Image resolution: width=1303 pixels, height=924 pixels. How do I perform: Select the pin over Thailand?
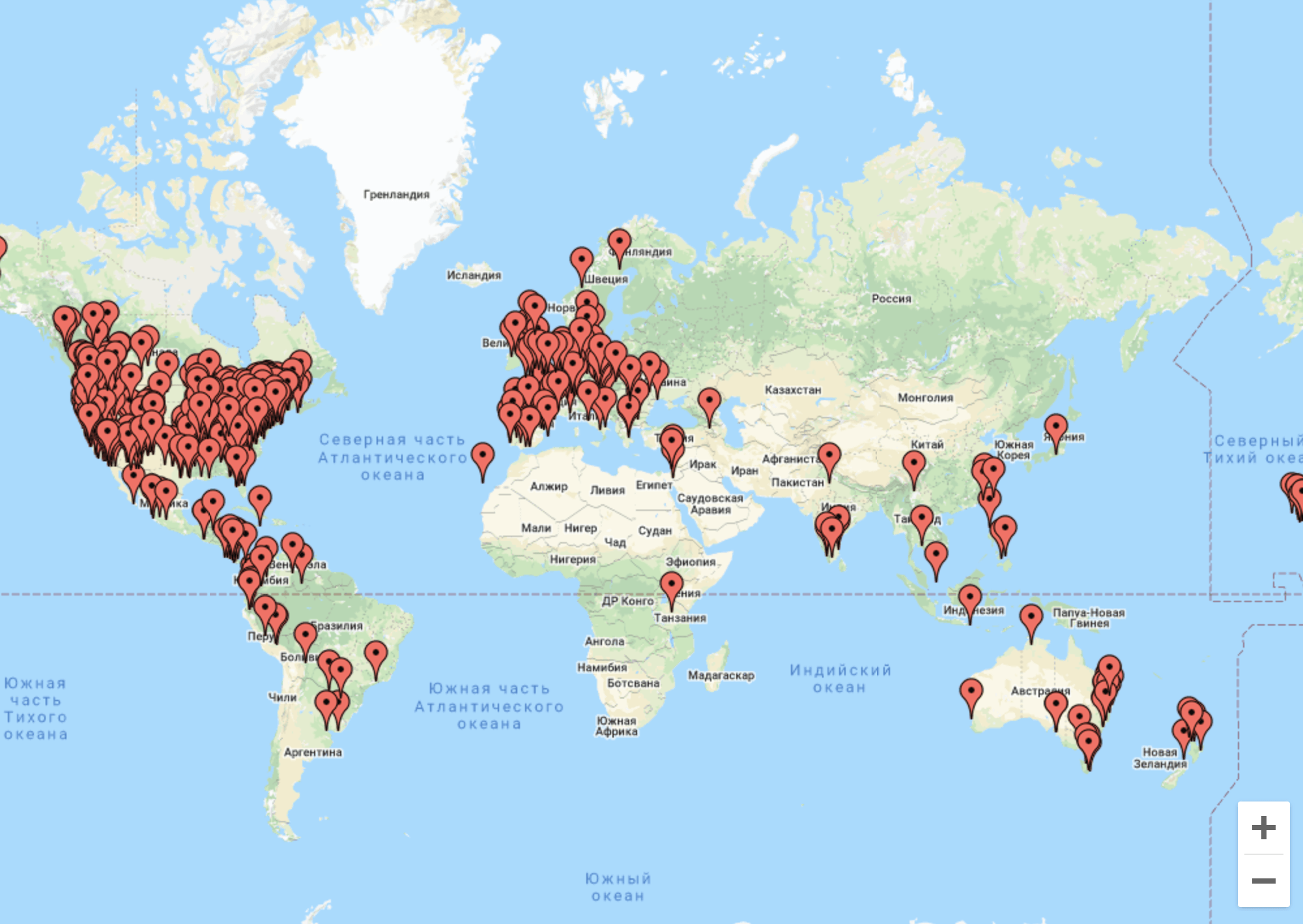click(922, 524)
